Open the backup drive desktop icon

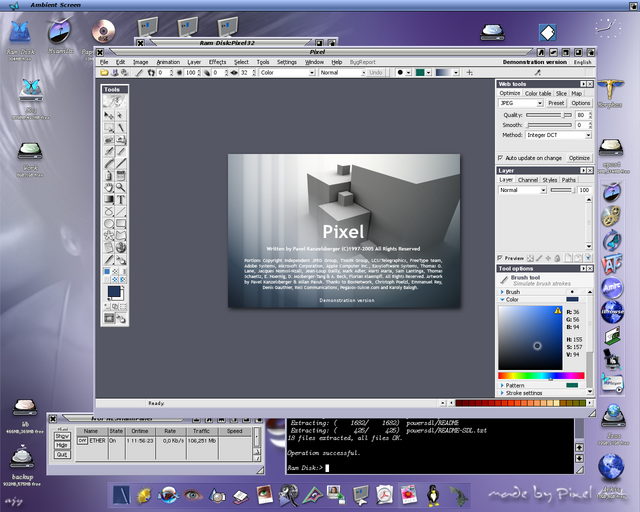click(22, 456)
